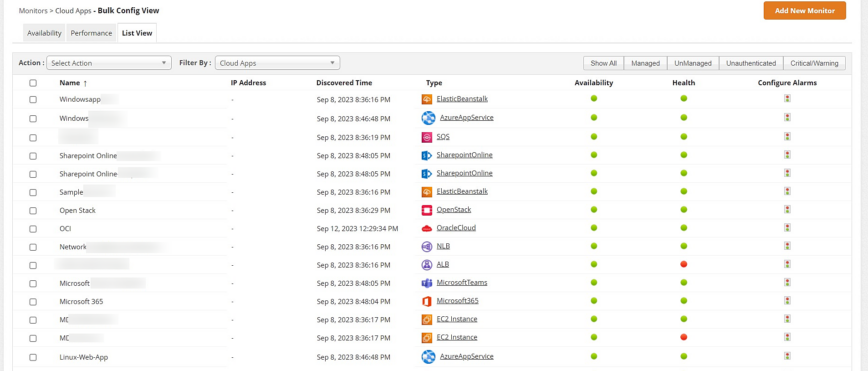This screenshot has height=371, width=868.
Task: Check the Linux-Web-App row checkbox
Action: click(33, 357)
